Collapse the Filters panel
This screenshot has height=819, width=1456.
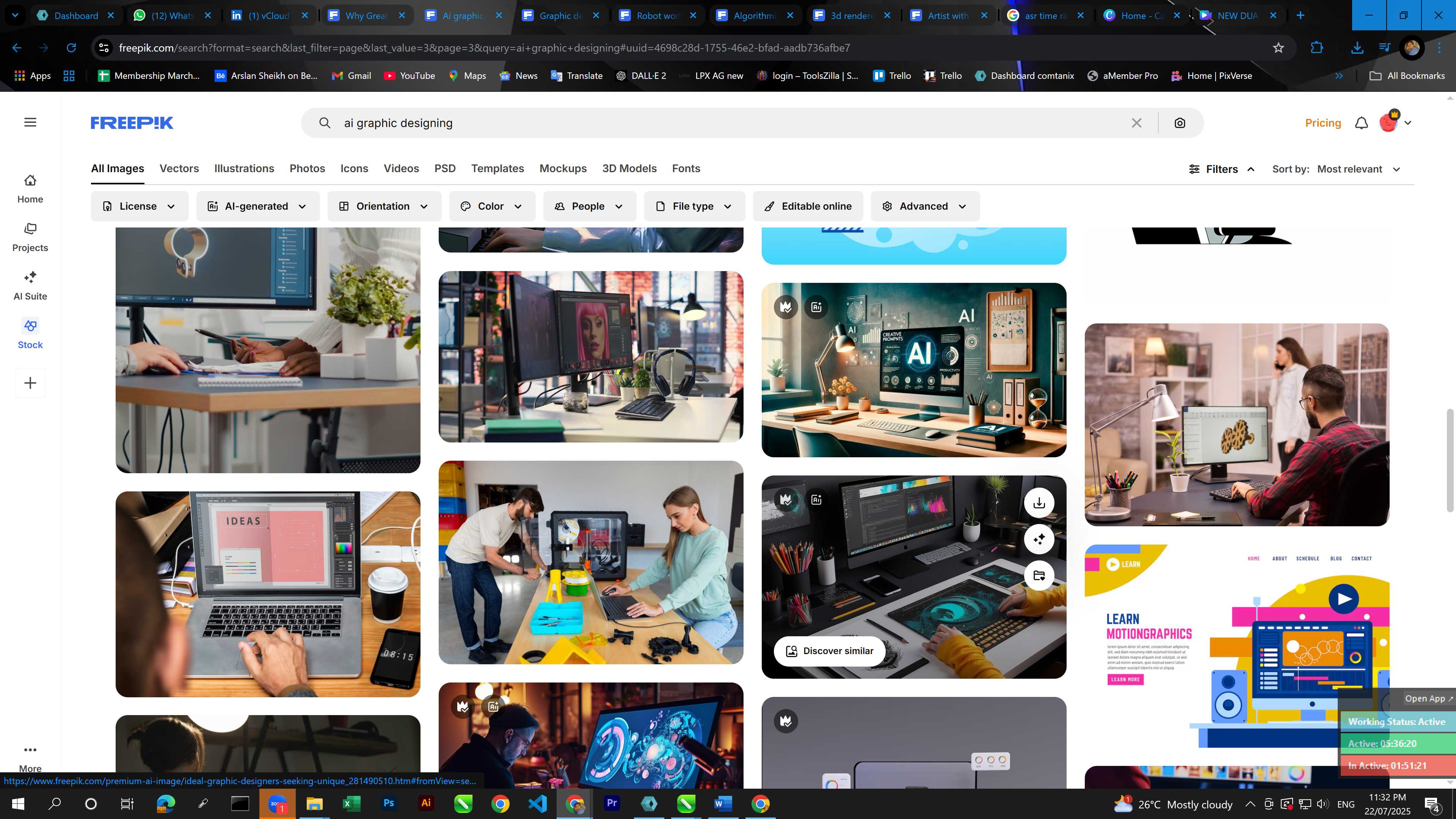pyautogui.click(x=1222, y=169)
